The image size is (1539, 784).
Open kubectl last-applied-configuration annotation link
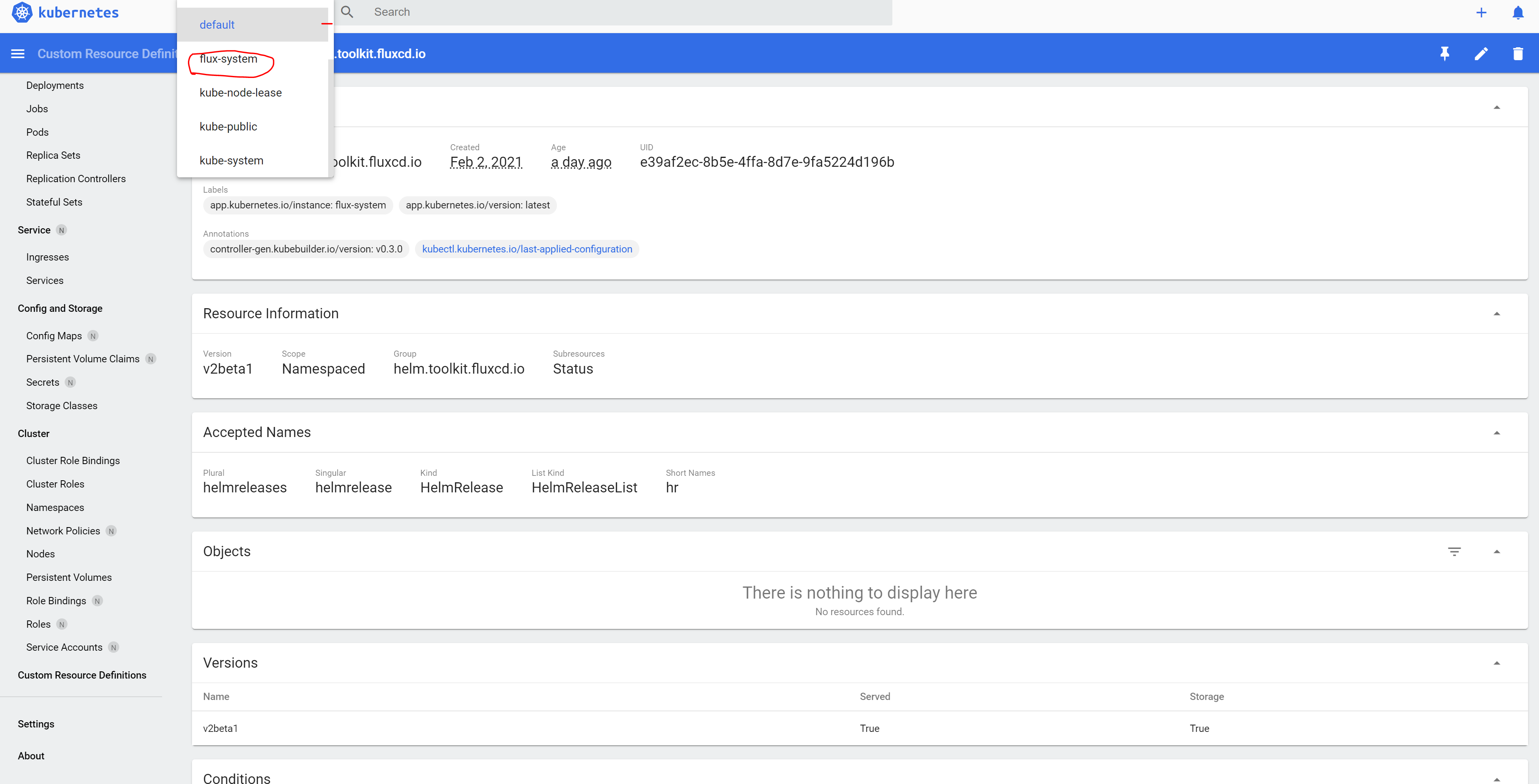(527, 249)
